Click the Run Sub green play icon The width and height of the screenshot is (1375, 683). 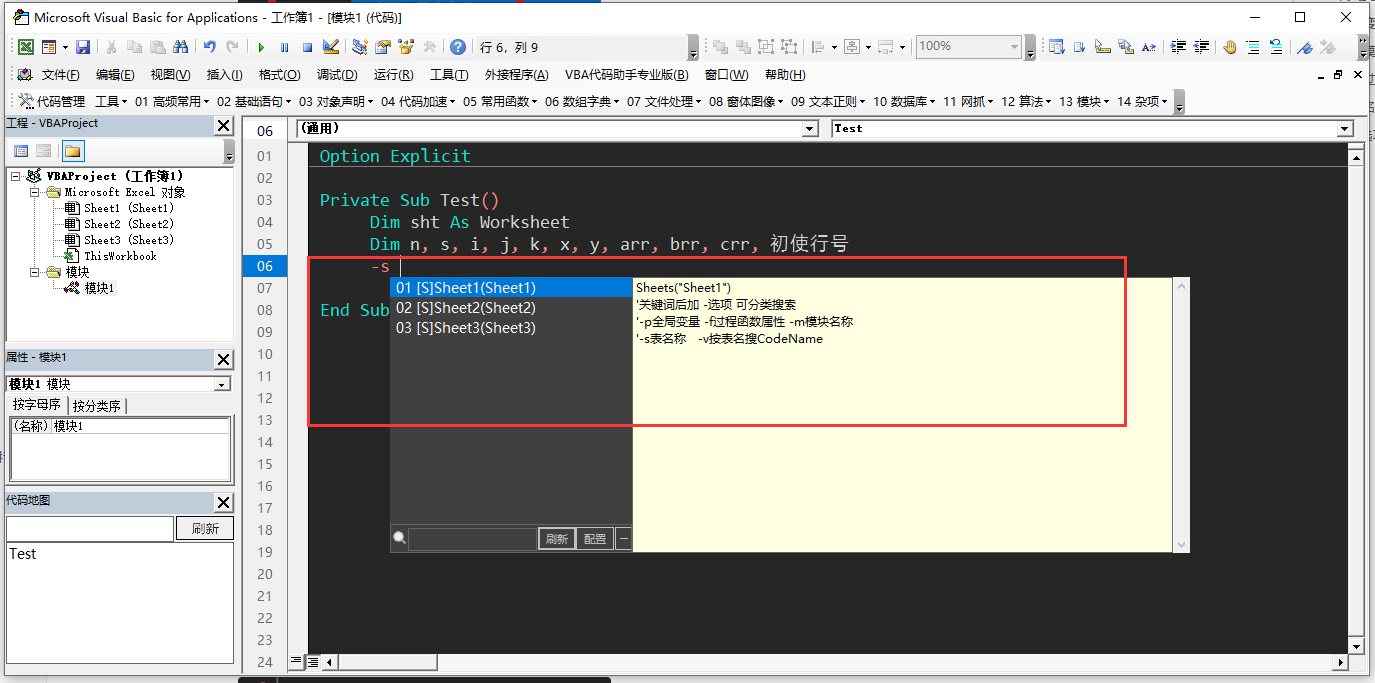pos(261,47)
